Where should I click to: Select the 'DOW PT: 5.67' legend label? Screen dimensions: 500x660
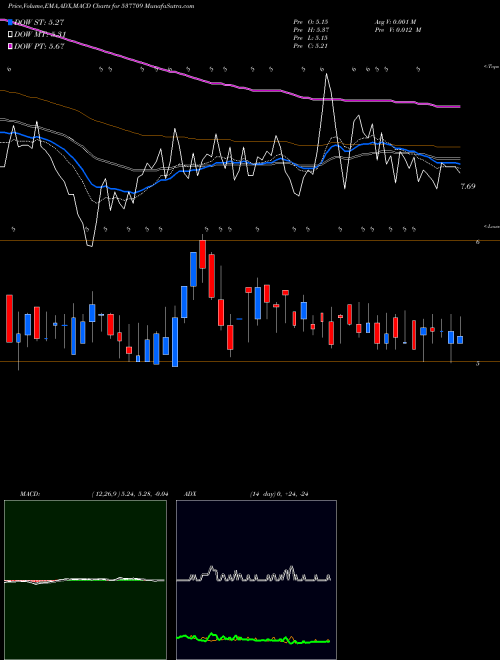(x=39, y=46)
